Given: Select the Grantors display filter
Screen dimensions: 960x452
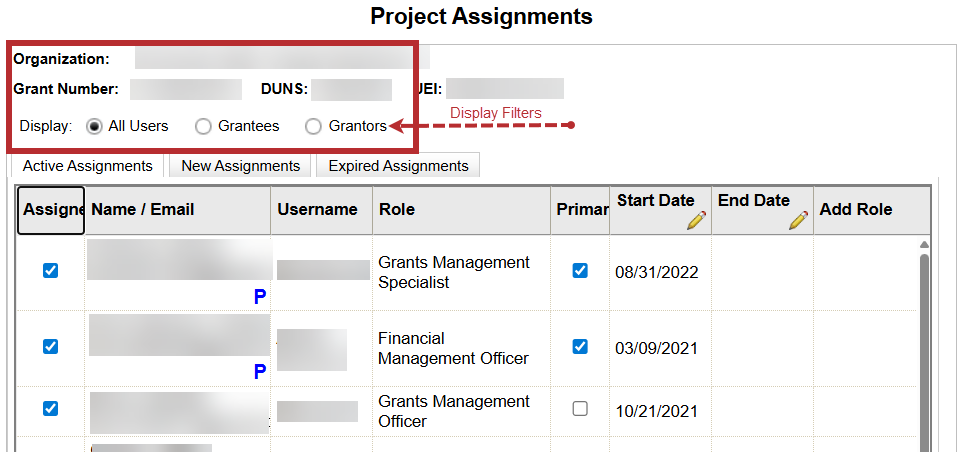Looking at the screenshot, I should tap(313, 127).
